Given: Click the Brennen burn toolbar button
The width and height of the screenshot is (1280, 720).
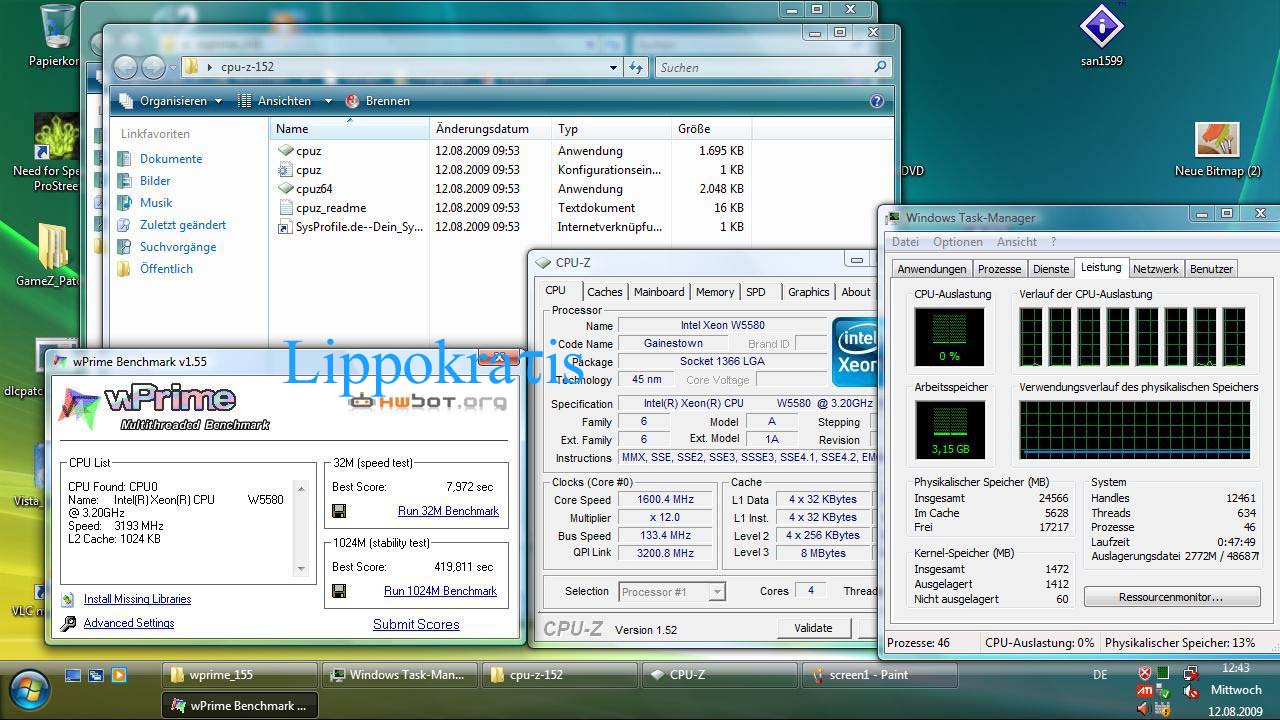Looking at the screenshot, I should point(378,101).
